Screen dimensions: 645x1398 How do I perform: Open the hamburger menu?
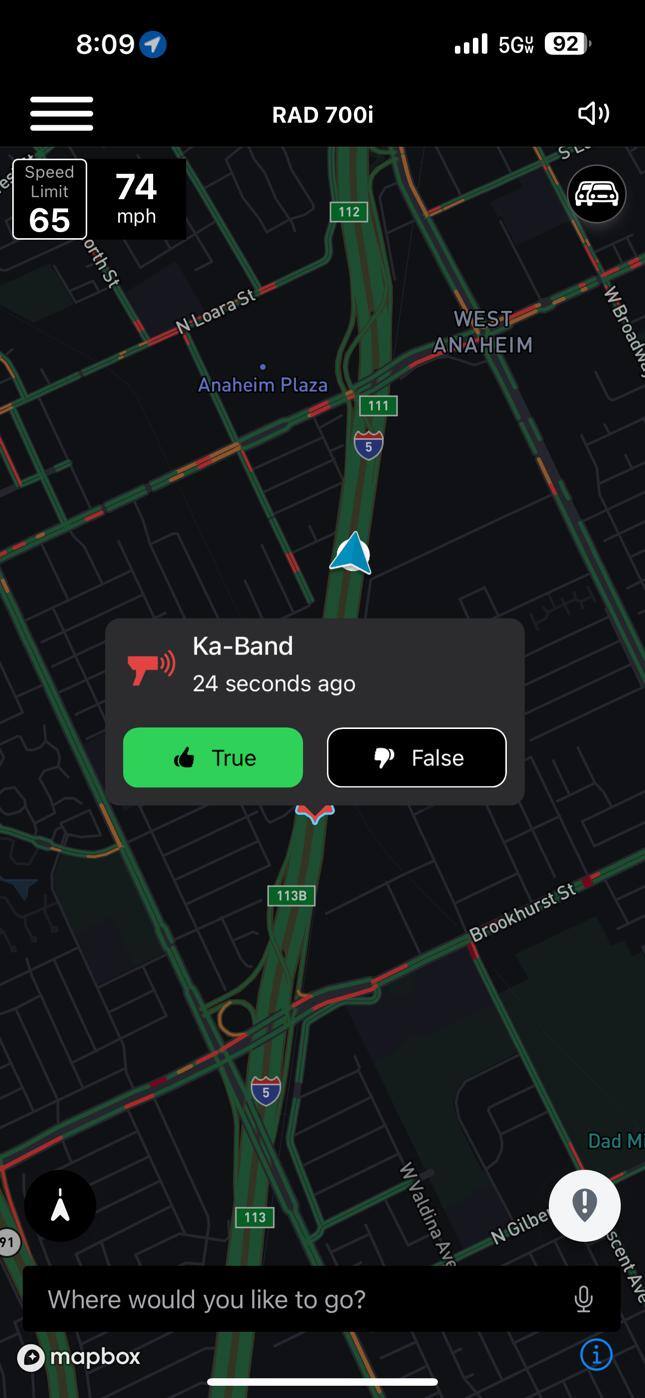(x=62, y=113)
